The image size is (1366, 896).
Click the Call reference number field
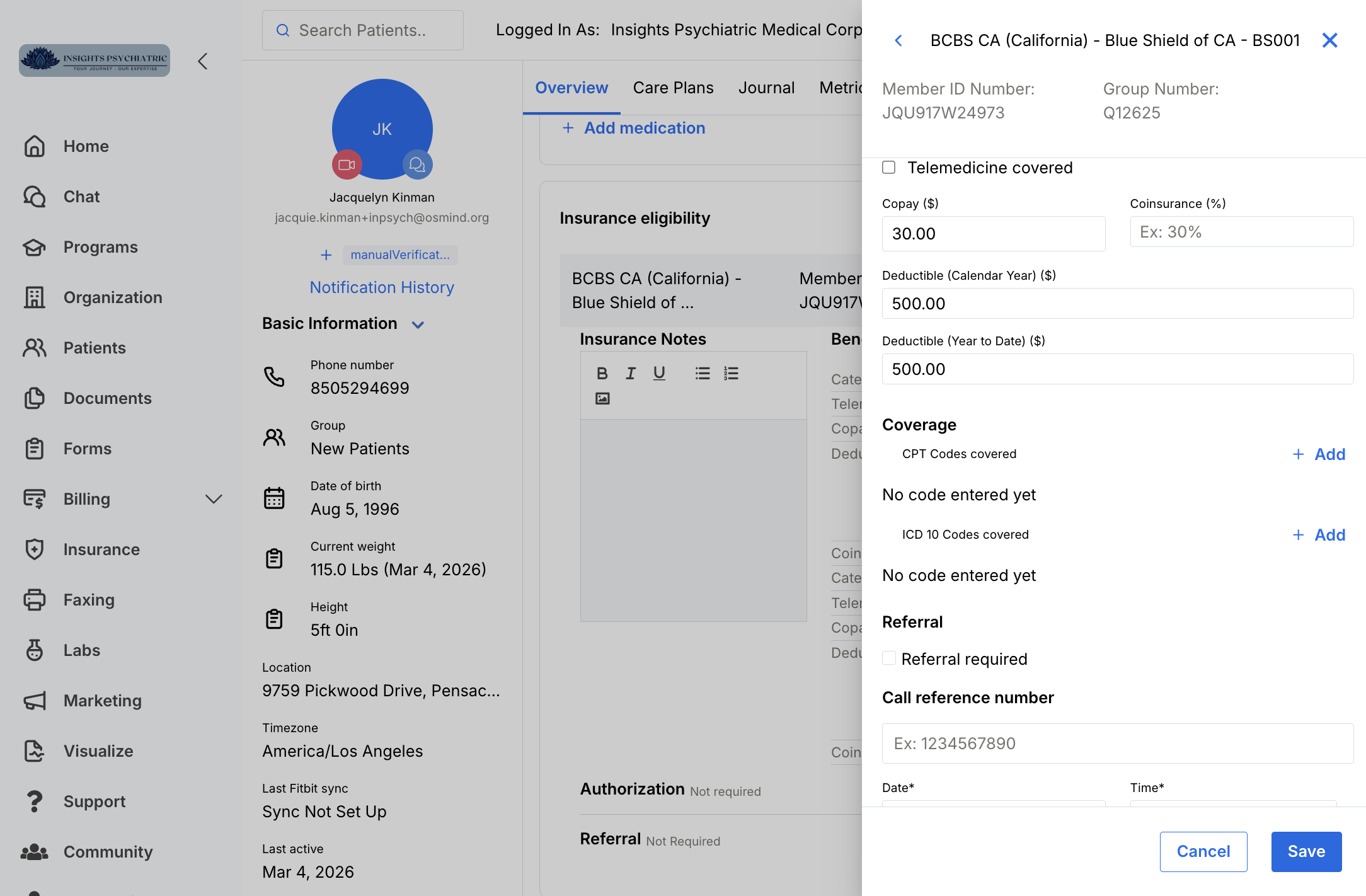click(x=1118, y=744)
